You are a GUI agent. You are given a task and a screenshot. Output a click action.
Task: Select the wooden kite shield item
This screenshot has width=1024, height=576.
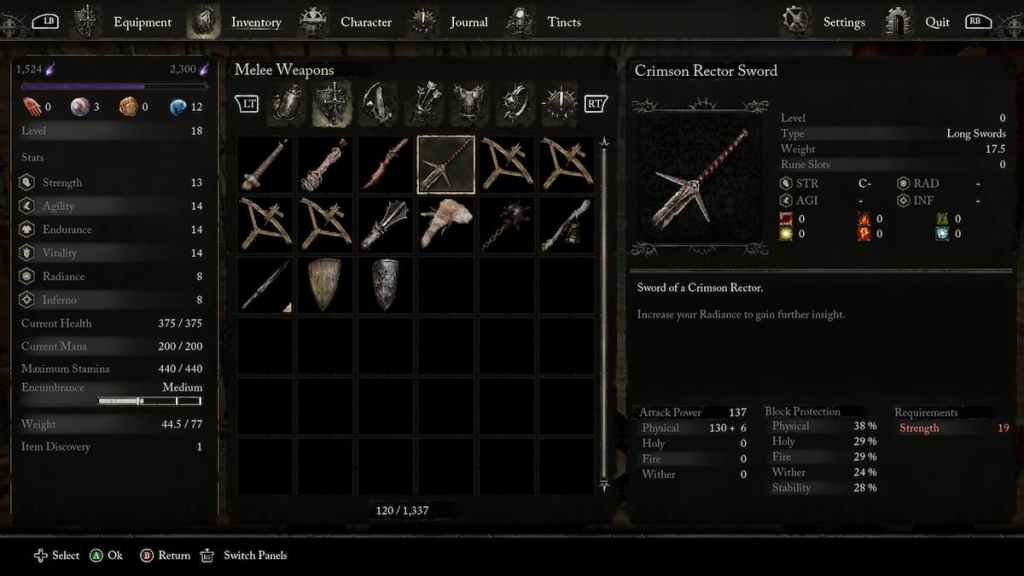point(325,284)
